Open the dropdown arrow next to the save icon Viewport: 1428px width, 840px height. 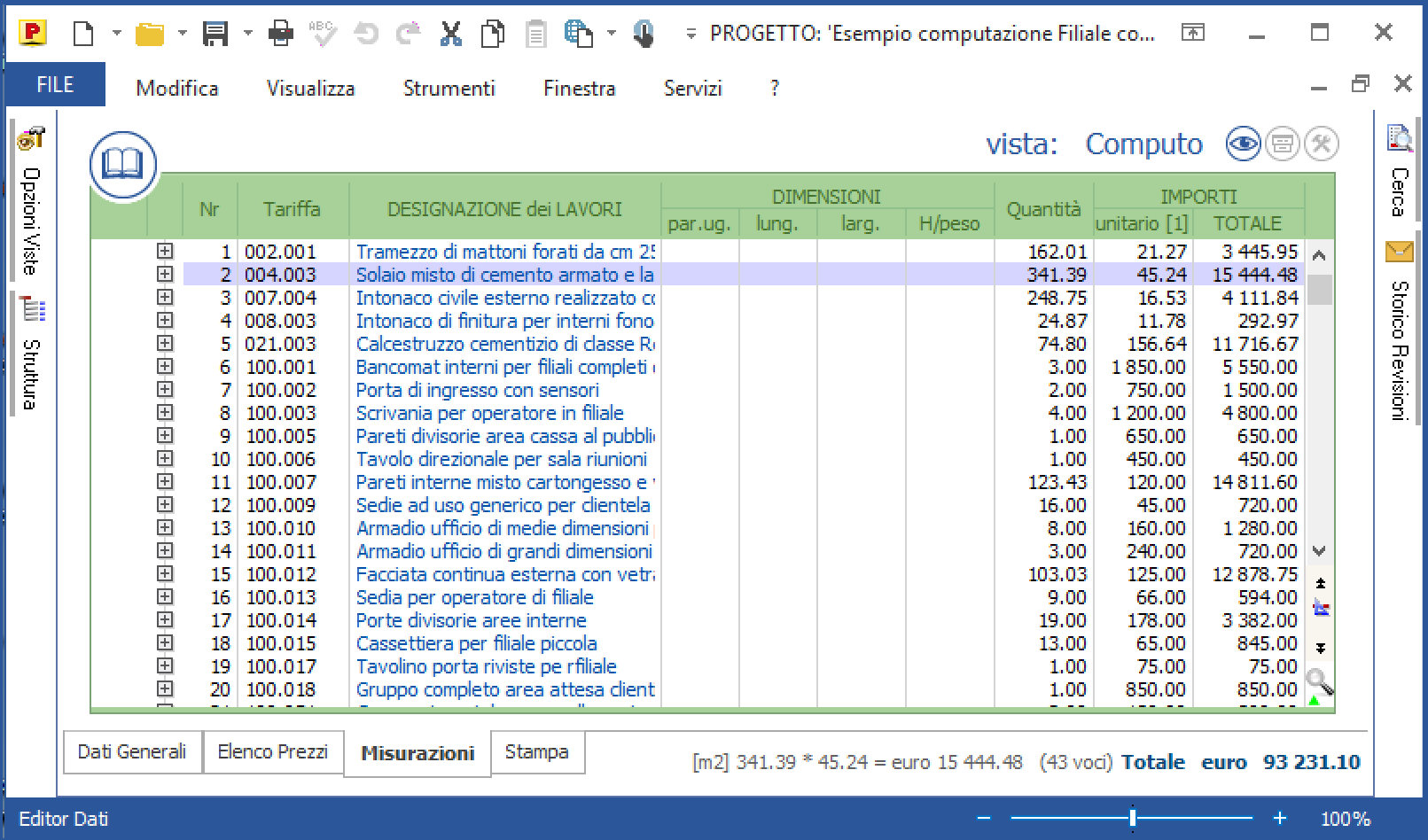point(248,34)
